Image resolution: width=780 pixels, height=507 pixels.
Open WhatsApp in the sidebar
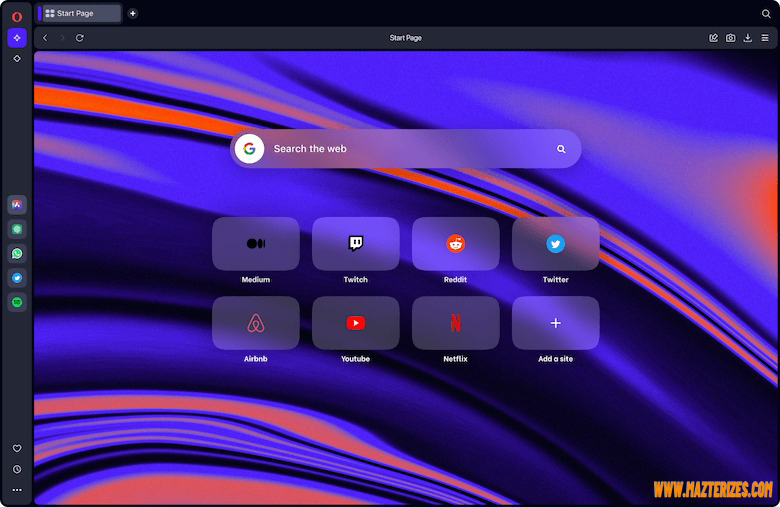(17, 253)
